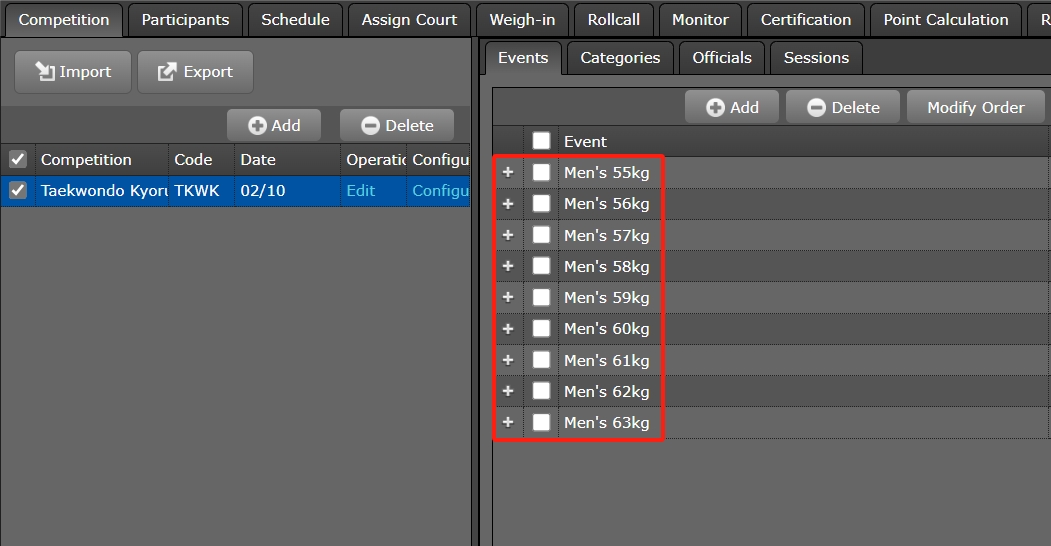
Task: Add a new event in Events panel
Action: point(715,108)
